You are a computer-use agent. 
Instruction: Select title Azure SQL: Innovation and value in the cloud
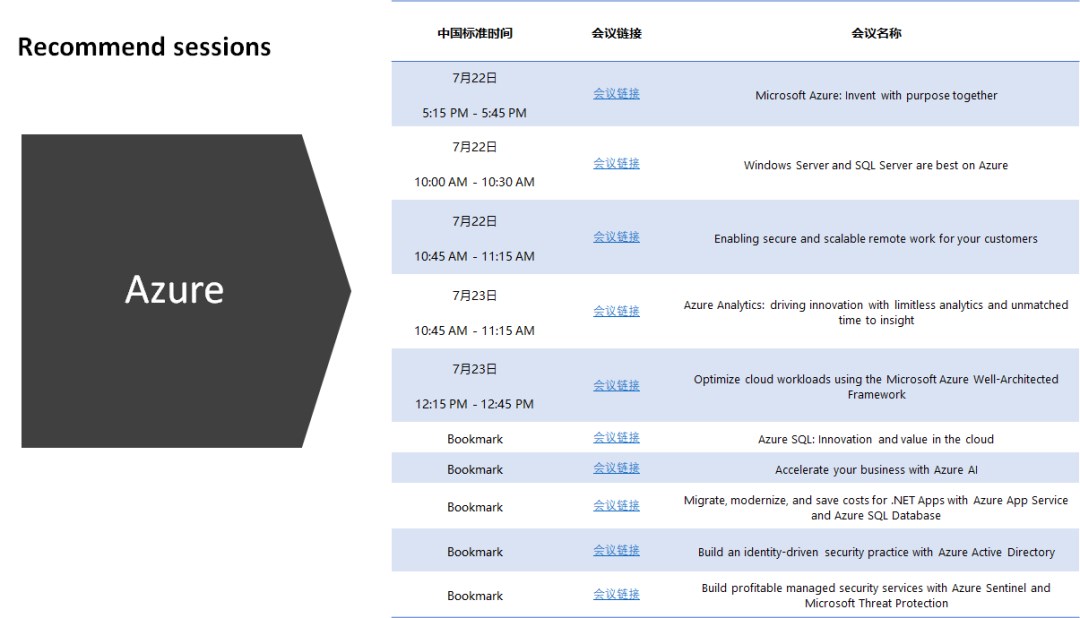[876, 439]
